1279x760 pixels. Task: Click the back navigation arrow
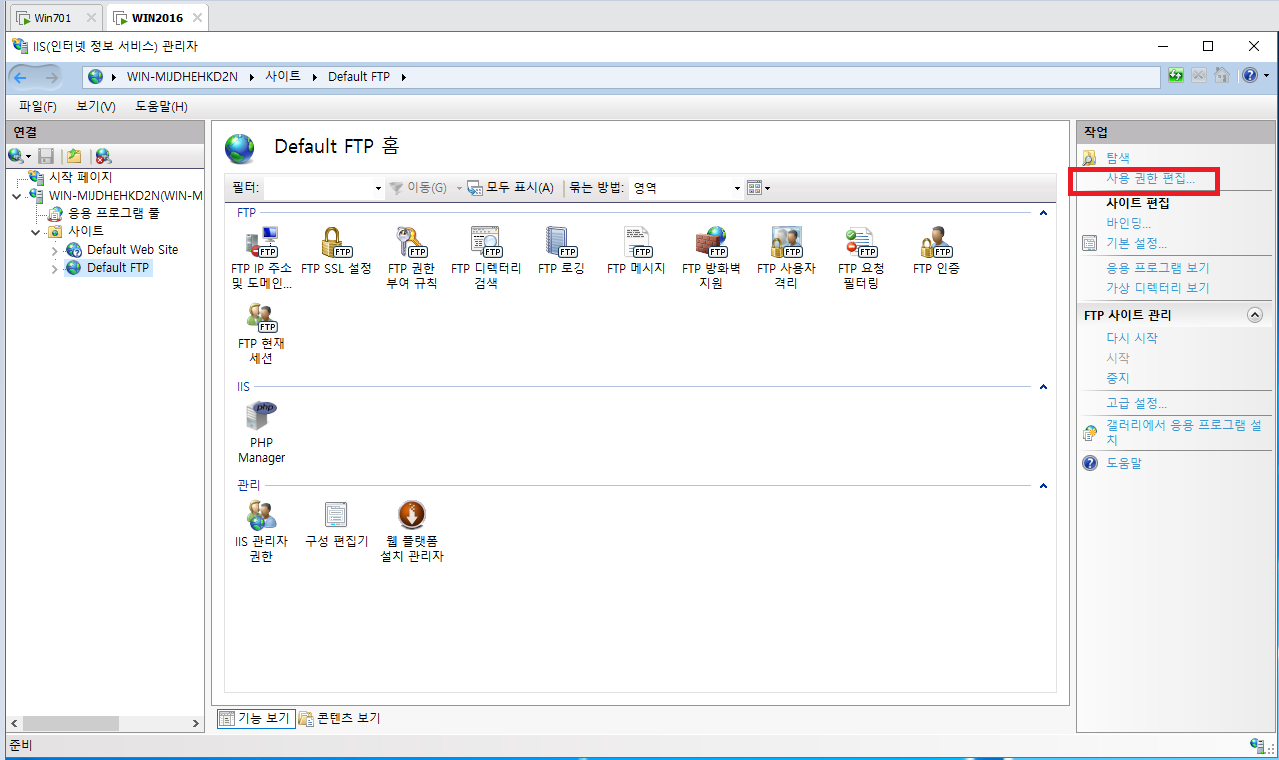click(22, 77)
